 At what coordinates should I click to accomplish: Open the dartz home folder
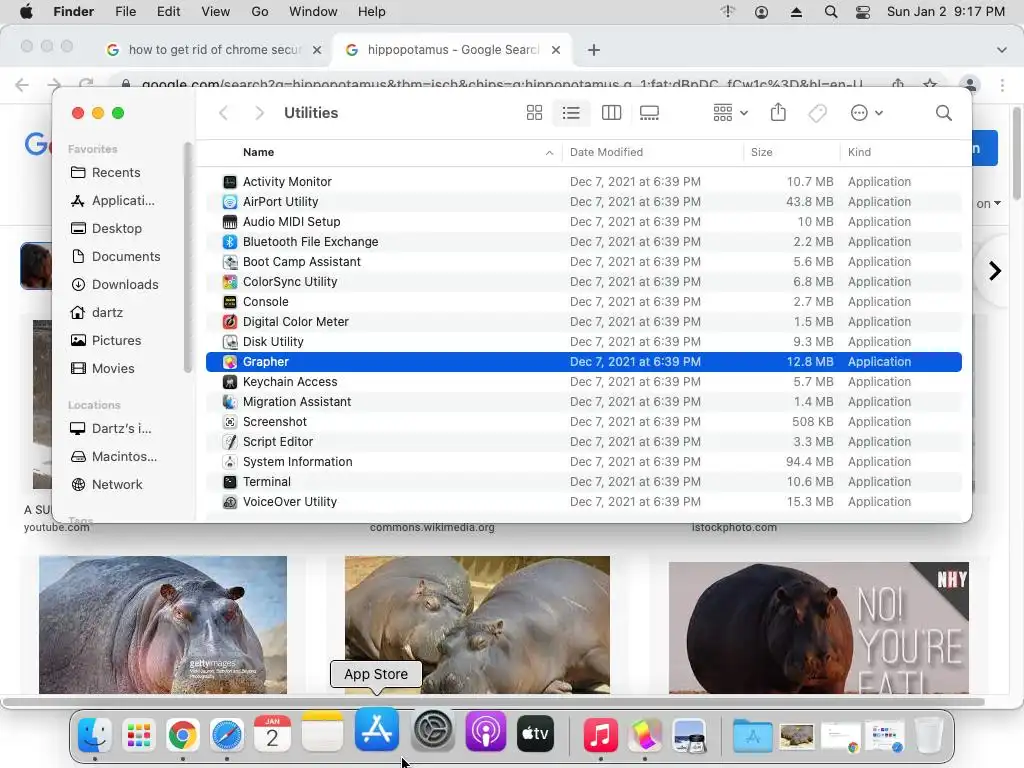(97, 313)
